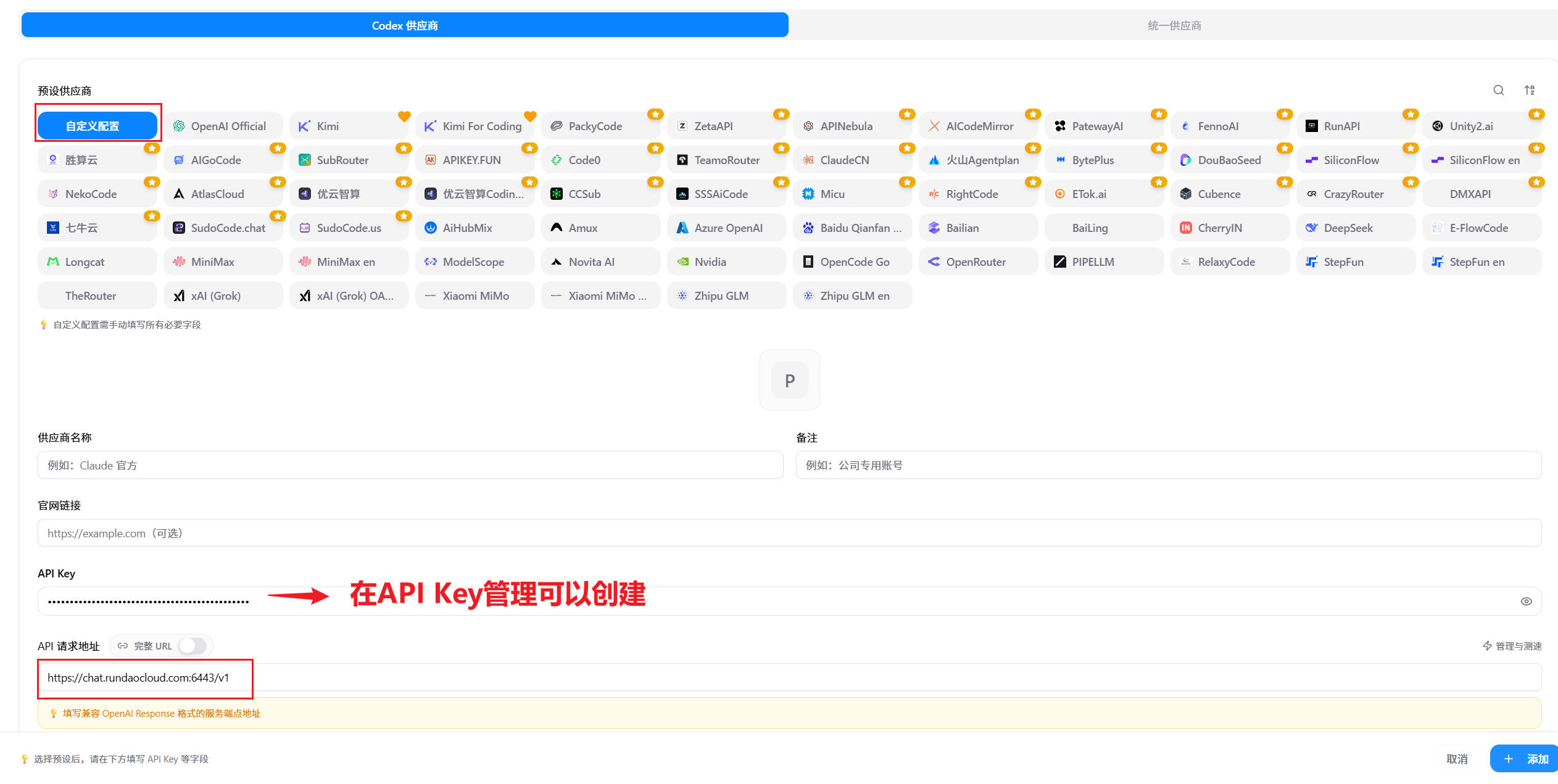Click the AIGoCode preset icon
This screenshot has height=784, width=1558.
click(179, 160)
